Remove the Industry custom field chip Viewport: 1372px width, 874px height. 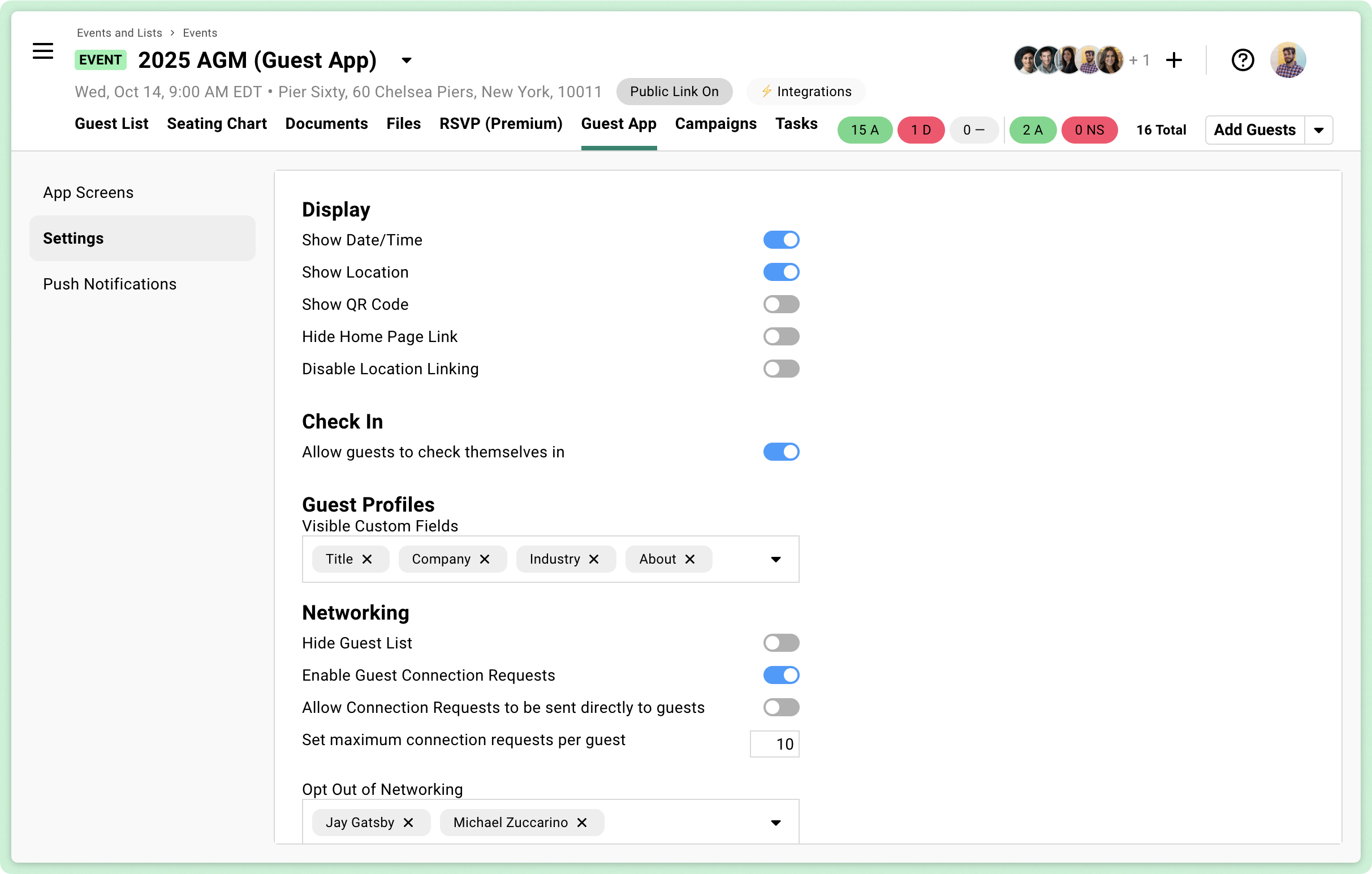point(595,559)
